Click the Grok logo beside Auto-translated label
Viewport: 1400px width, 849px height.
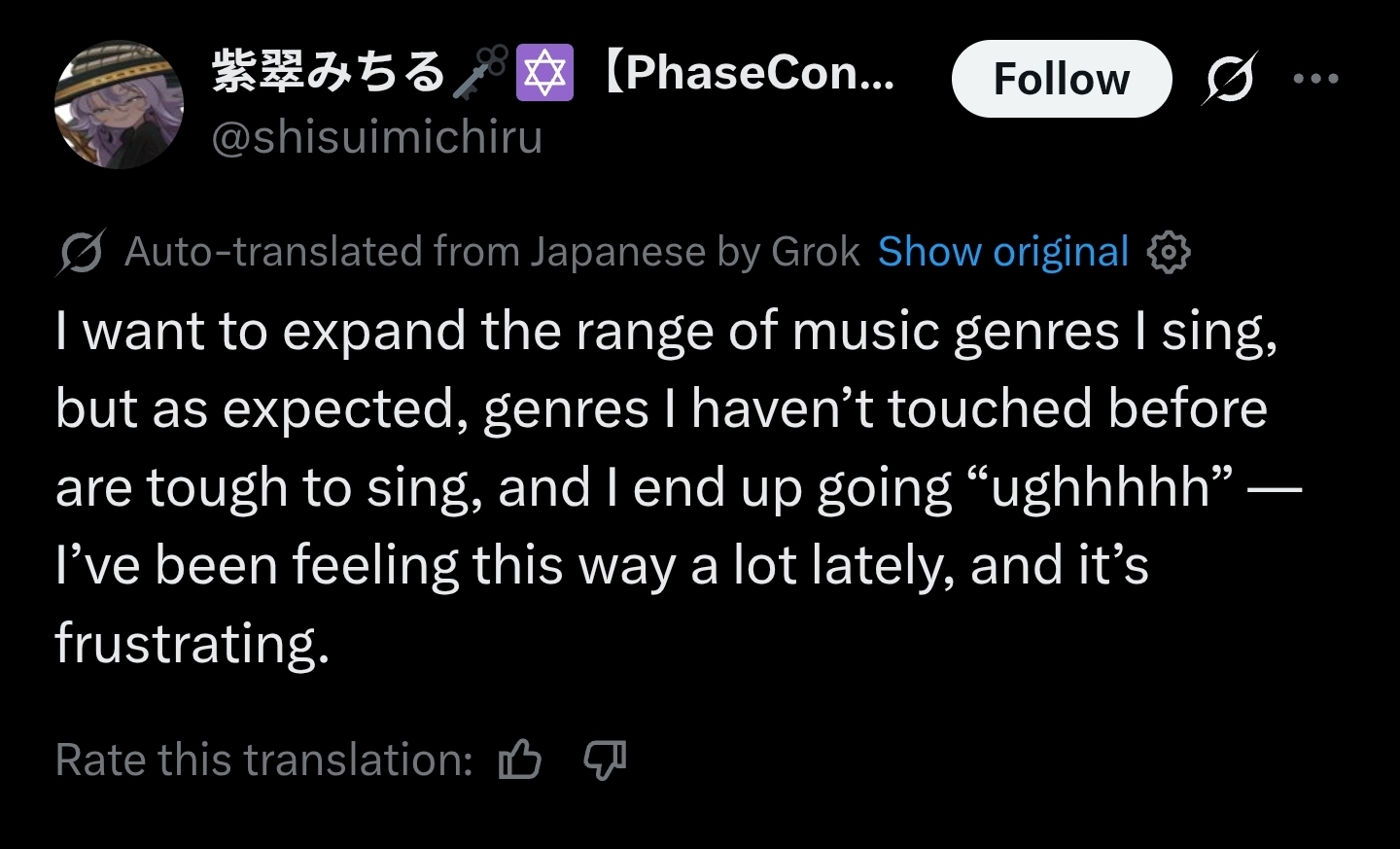click(x=81, y=253)
